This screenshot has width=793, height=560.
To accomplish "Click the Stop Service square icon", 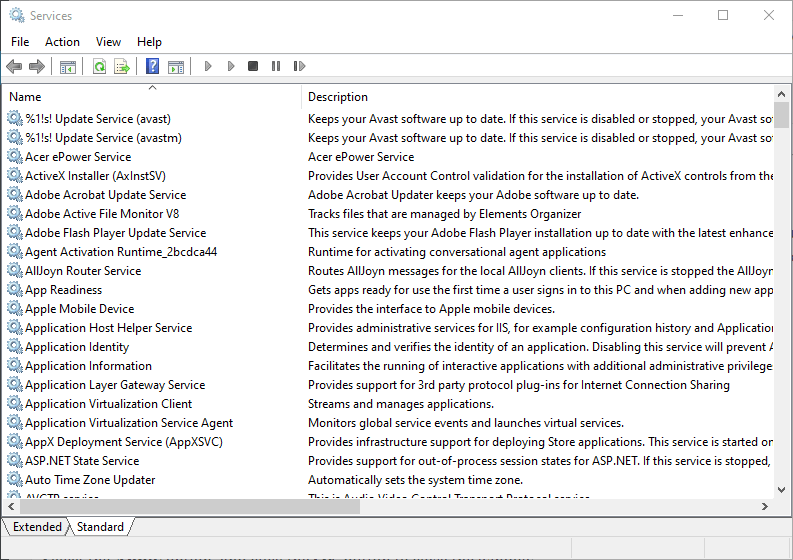I will (253, 66).
